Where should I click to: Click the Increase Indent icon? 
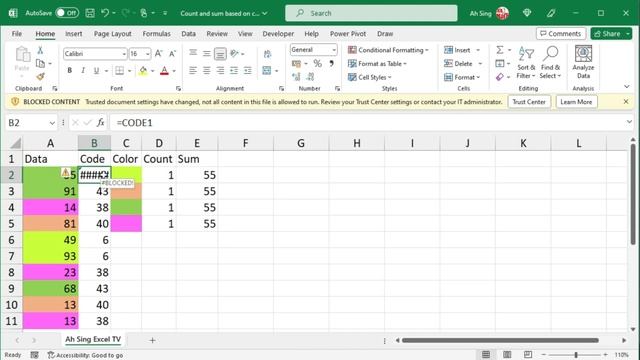pyautogui.click(x=247, y=71)
